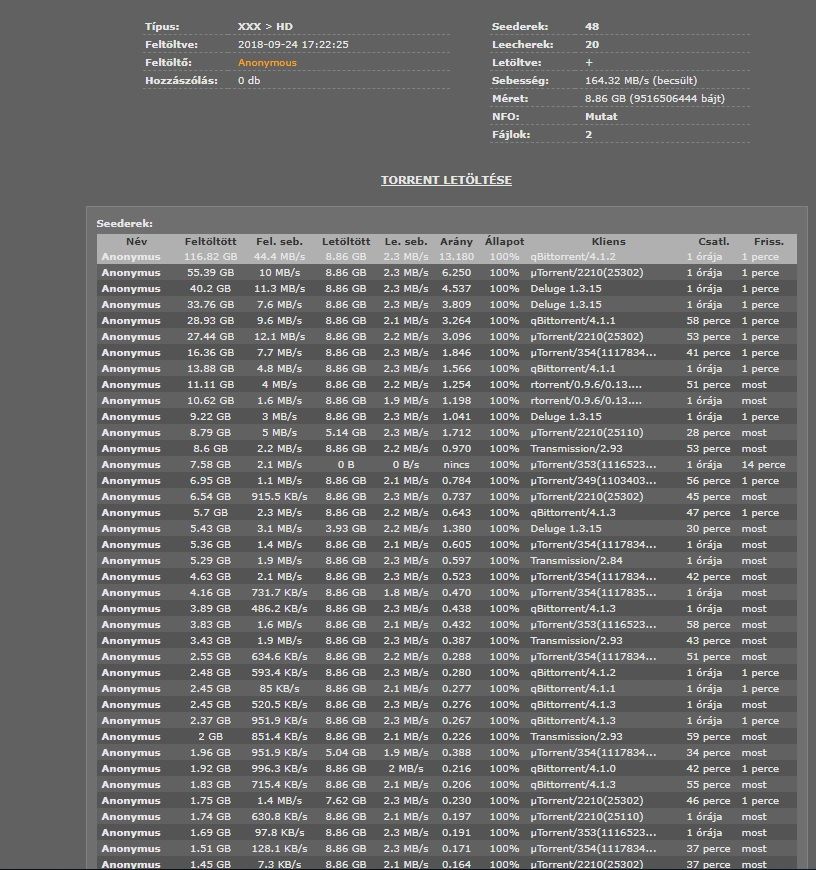Select the downloaded amount 7.62 GB
816x870 pixels.
[346, 801]
